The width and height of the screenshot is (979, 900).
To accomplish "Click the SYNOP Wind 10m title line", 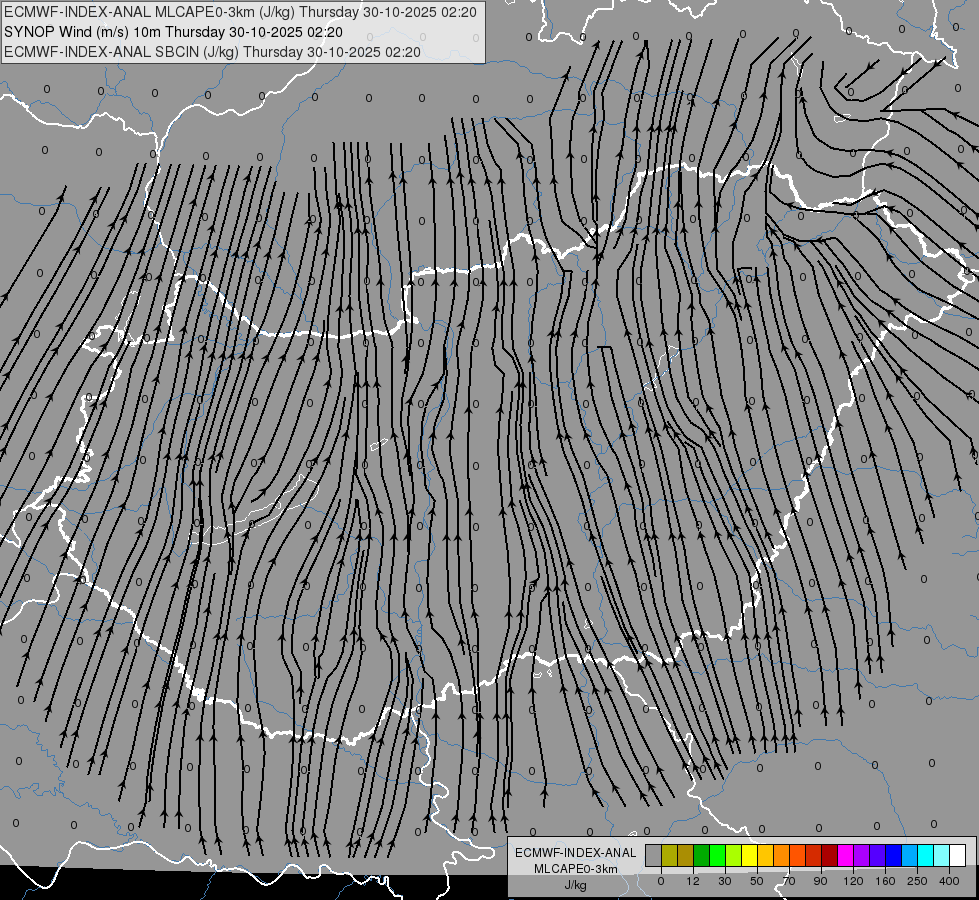I will tap(173, 32).
